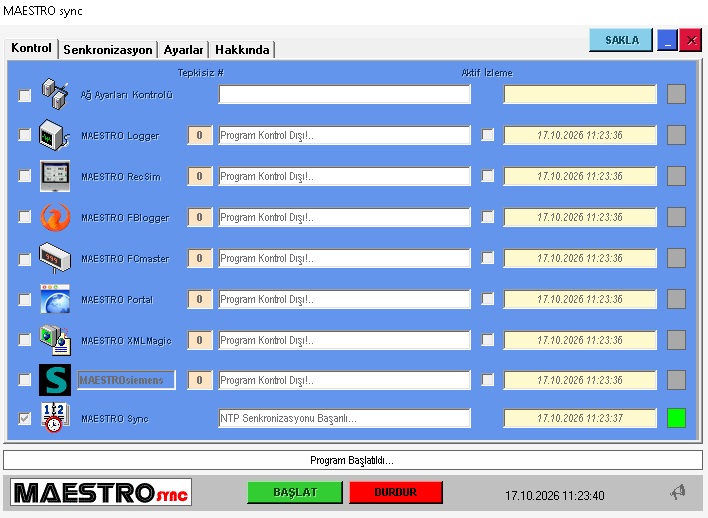Open the Hakkında tab
This screenshot has height=518, width=708.
tap(242, 50)
